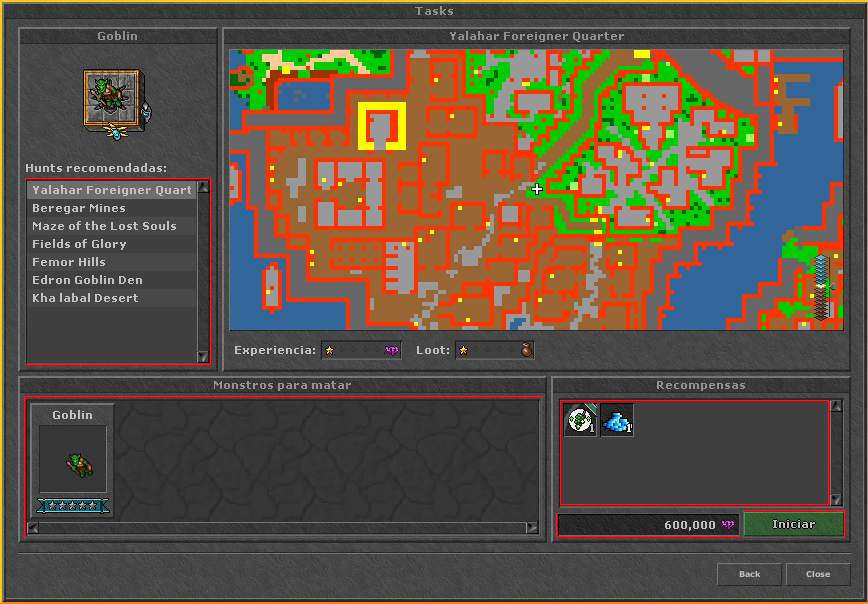Click rewards scroll up arrow
This screenshot has width=868, height=604.
(836, 406)
